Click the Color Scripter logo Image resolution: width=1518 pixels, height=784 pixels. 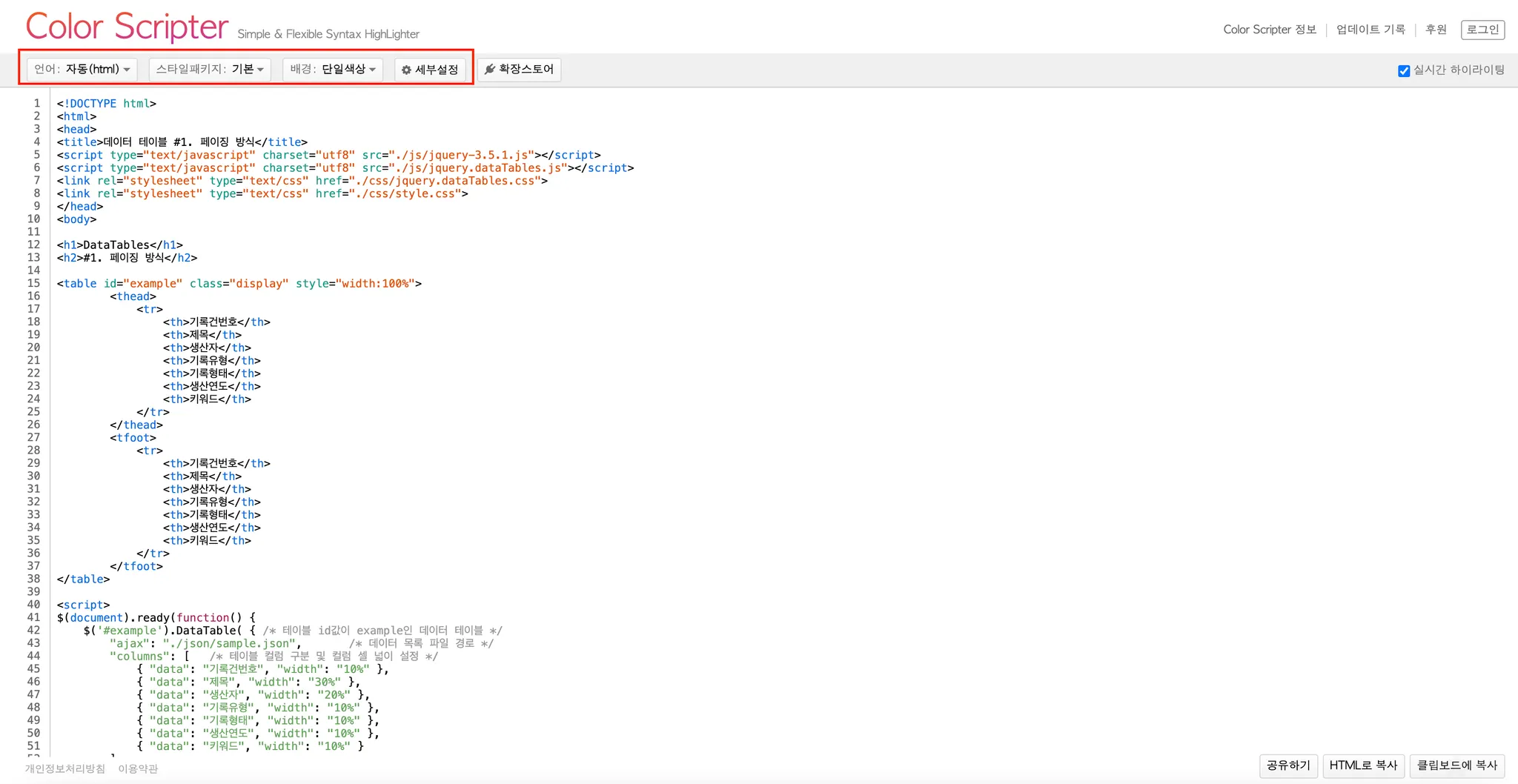[127, 27]
